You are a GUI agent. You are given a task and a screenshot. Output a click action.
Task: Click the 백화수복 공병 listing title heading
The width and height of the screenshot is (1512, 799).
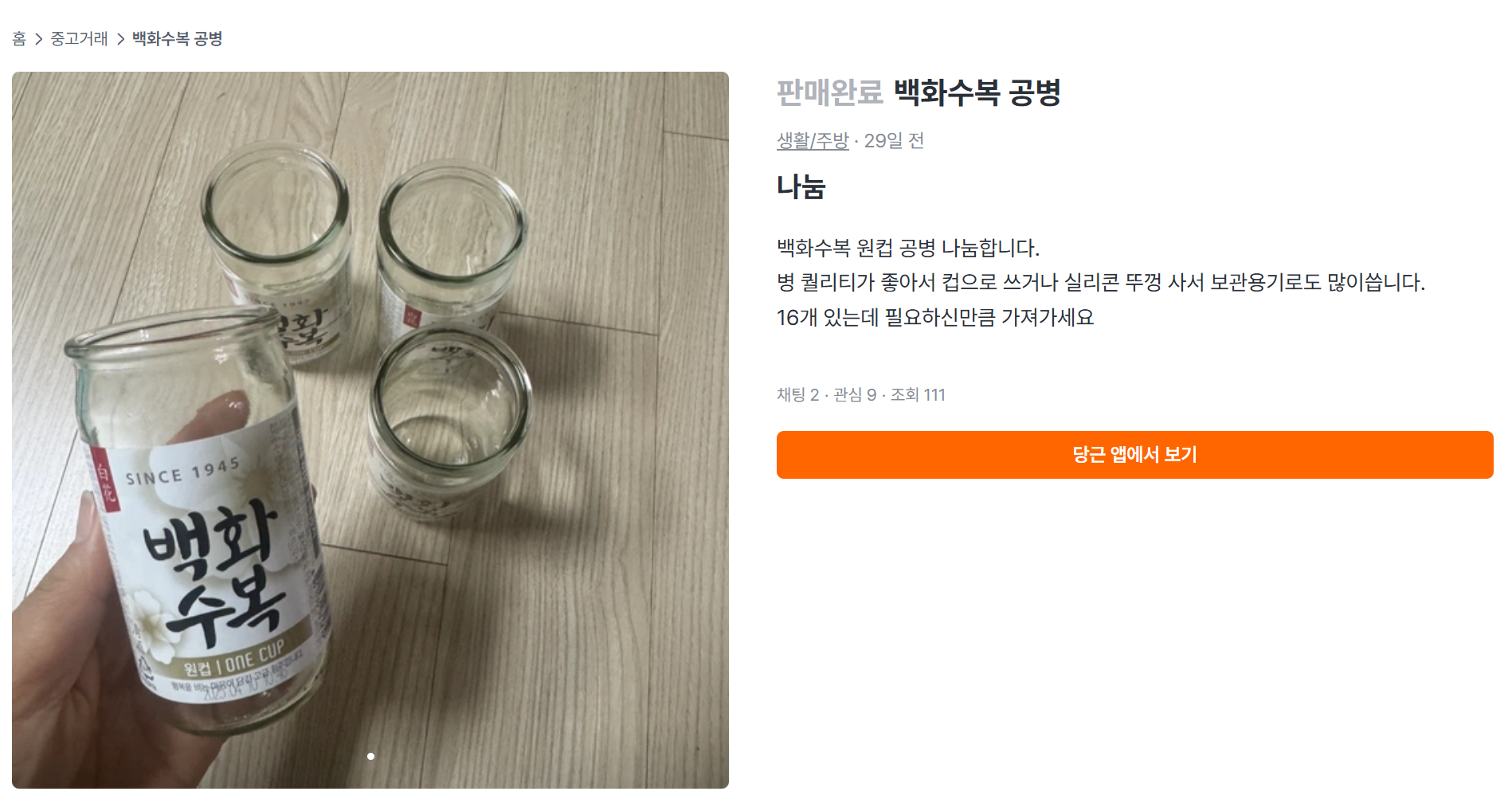tap(977, 92)
